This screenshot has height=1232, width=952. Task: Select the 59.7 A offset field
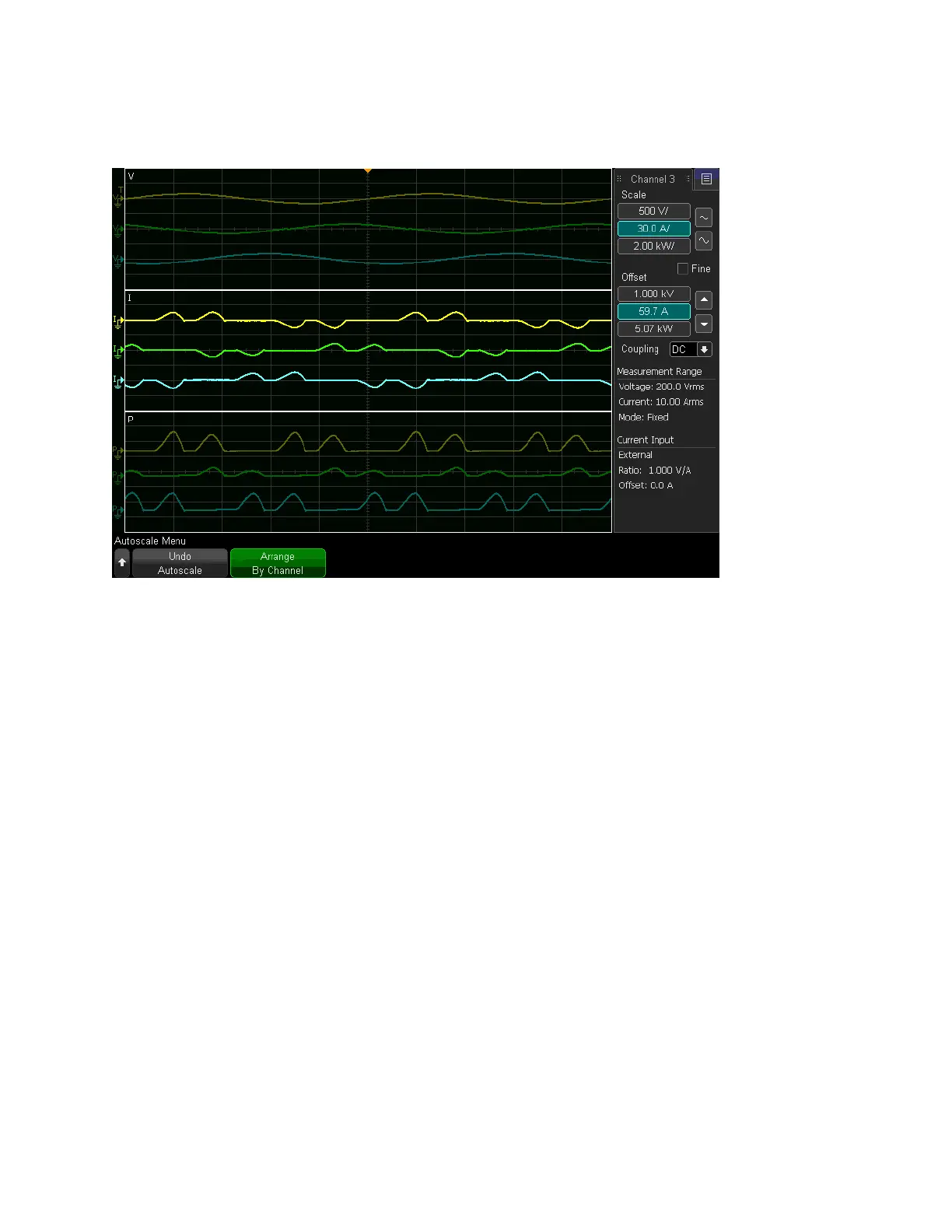(x=653, y=311)
